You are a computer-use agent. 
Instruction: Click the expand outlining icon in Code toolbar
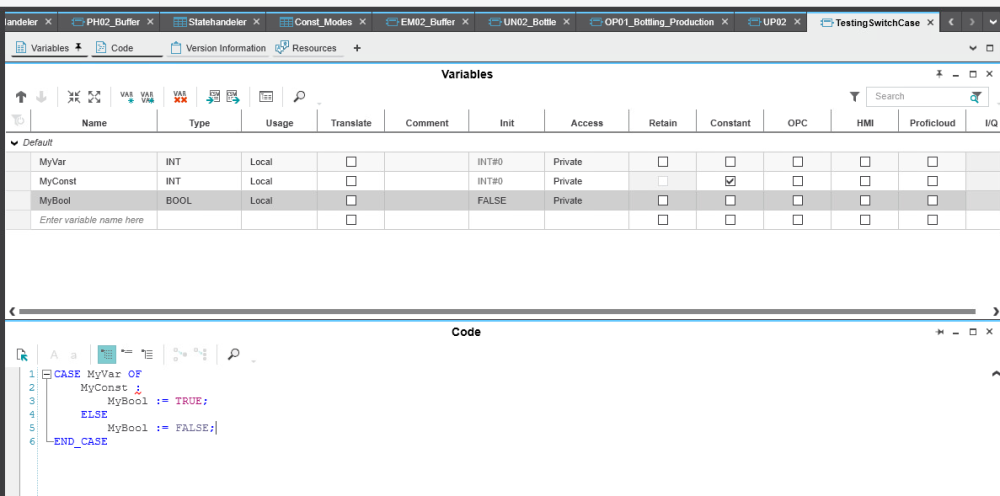(x=147, y=353)
